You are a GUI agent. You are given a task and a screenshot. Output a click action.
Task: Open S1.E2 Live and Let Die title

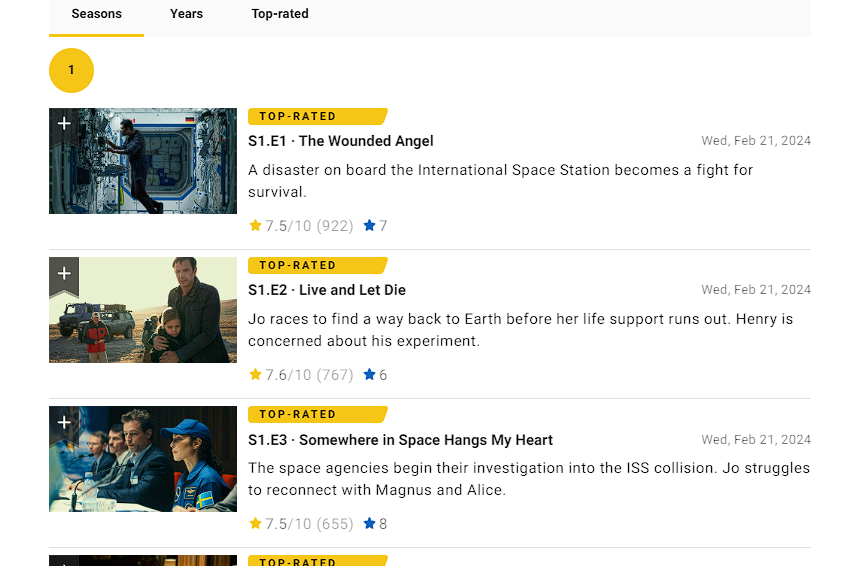[x=327, y=290]
